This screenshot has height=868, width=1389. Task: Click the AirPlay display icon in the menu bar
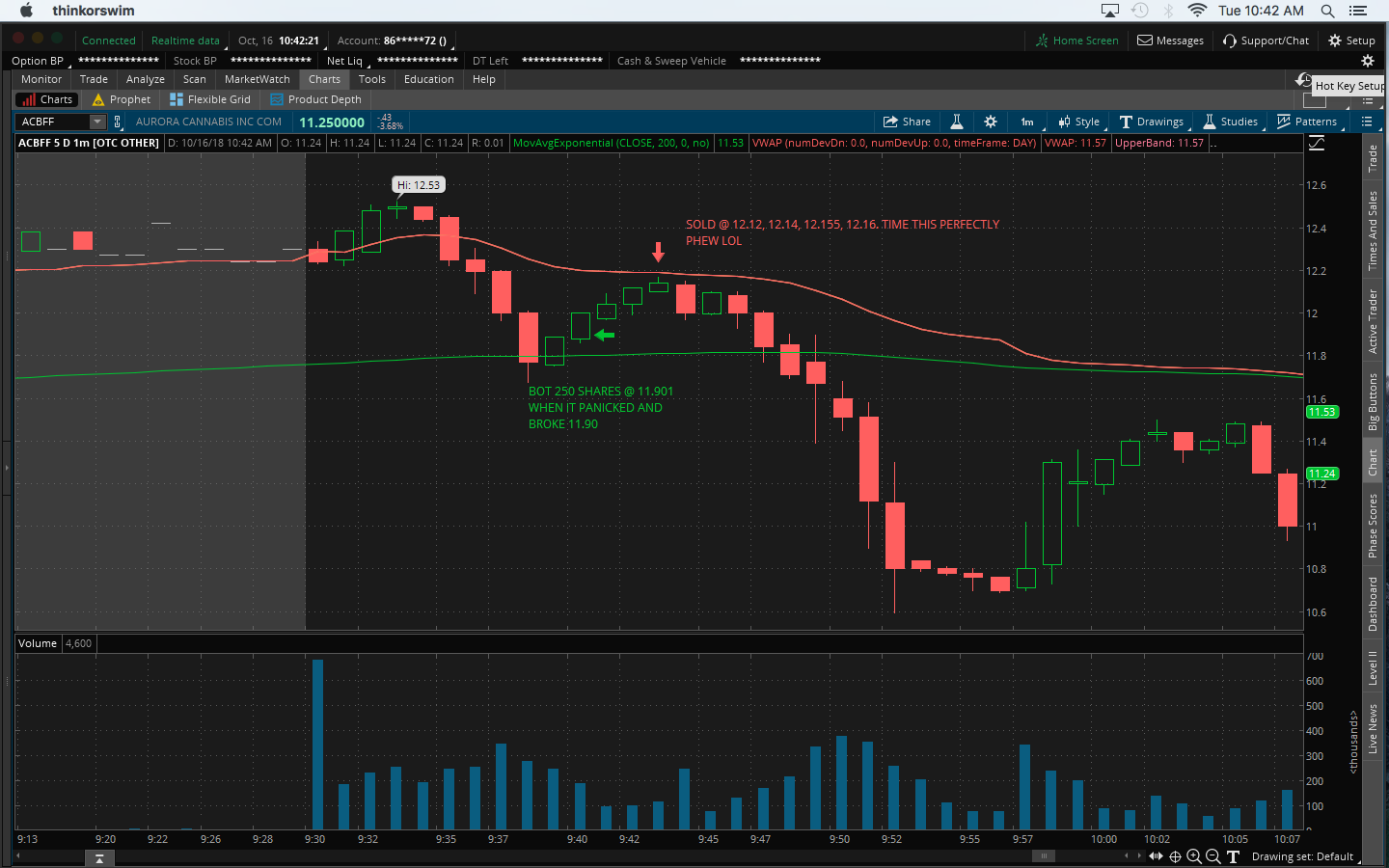pos(1110,11)
